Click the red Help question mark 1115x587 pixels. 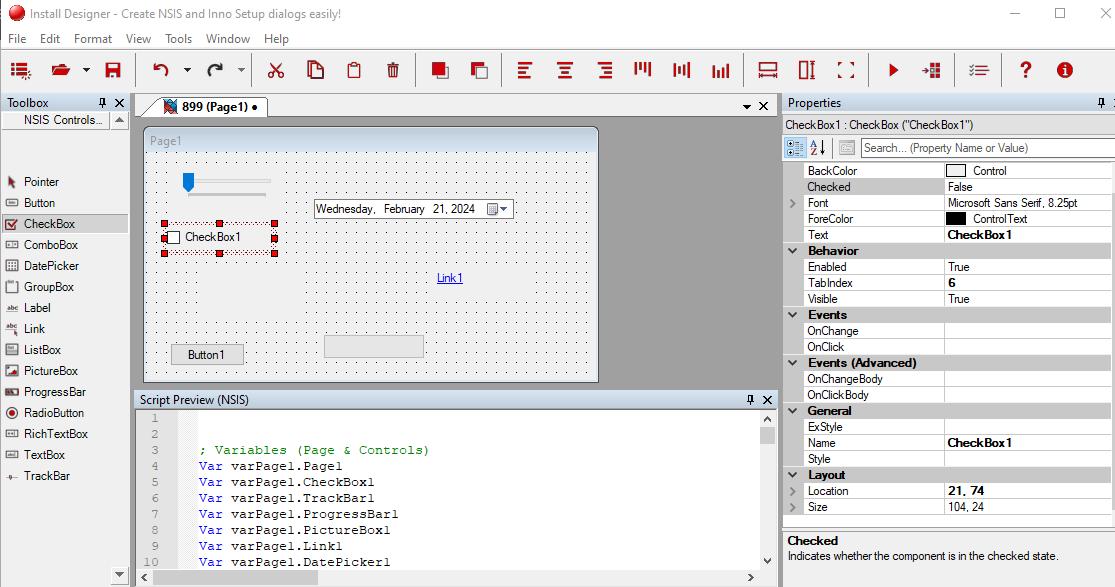1025,70
